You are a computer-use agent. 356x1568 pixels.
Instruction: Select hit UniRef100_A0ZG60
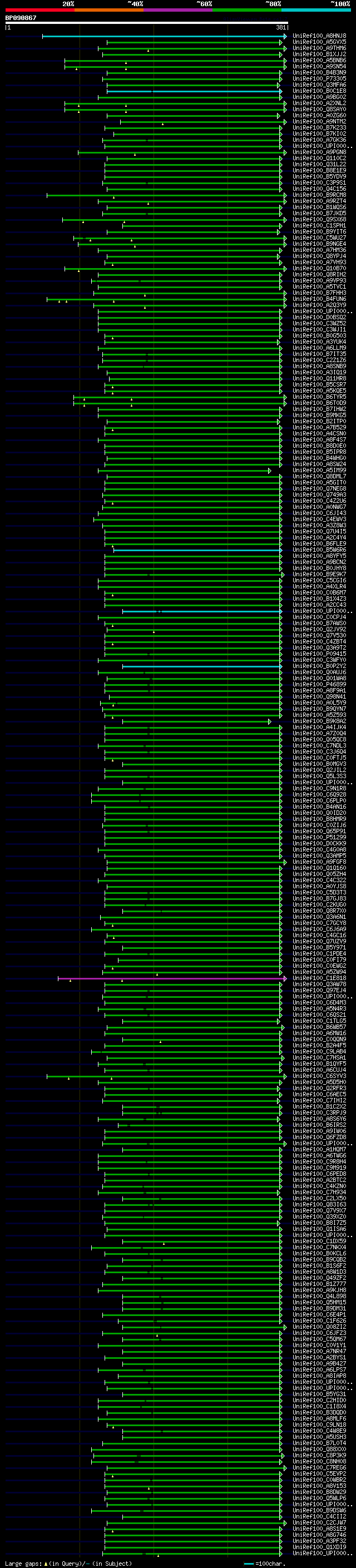click(x=319, y=116)
